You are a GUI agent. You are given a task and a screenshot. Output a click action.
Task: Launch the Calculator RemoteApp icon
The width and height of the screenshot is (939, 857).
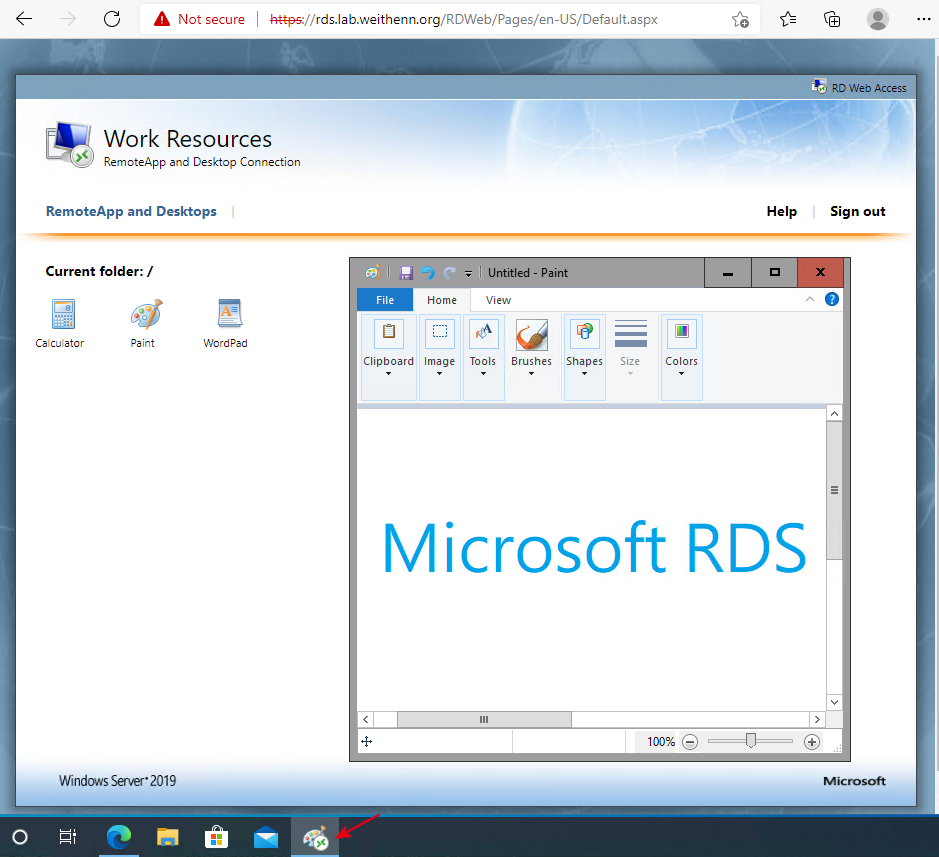coord(62,314)
